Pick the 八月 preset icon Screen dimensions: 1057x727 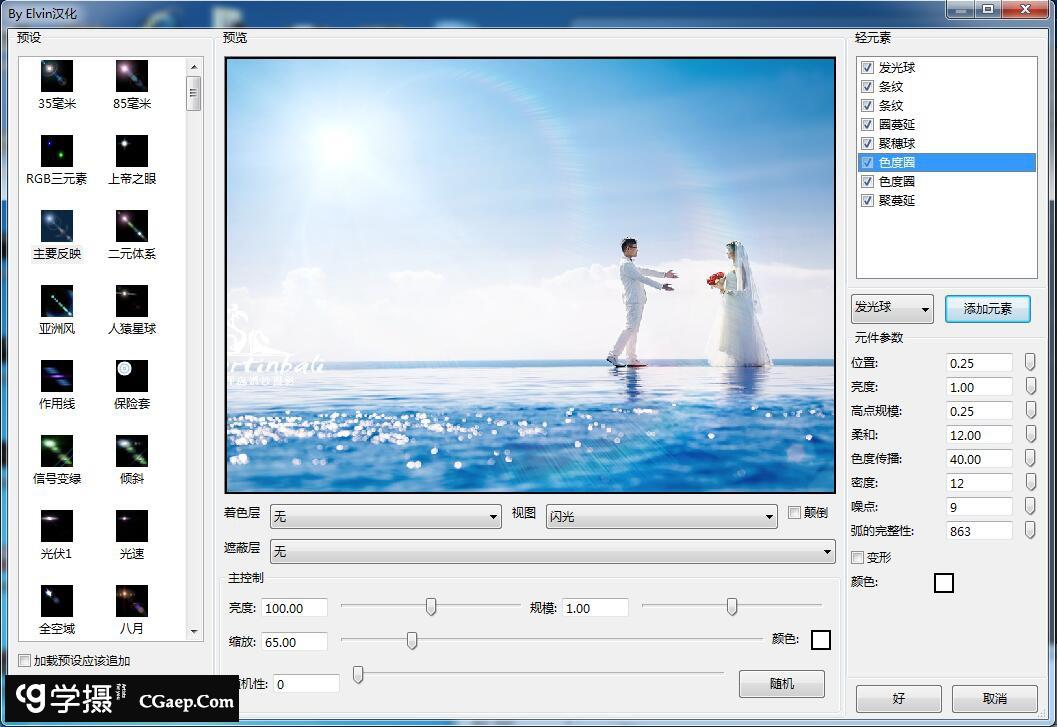tap(132, 601)
